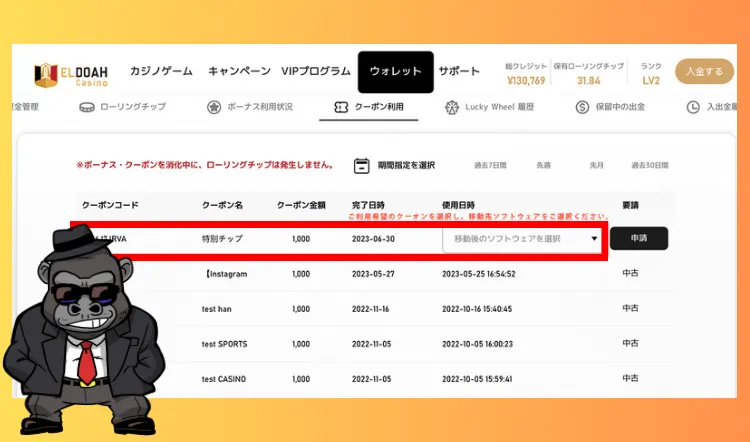Filter by 過去30日間
The image size is (750, 442).
(650, 166)
